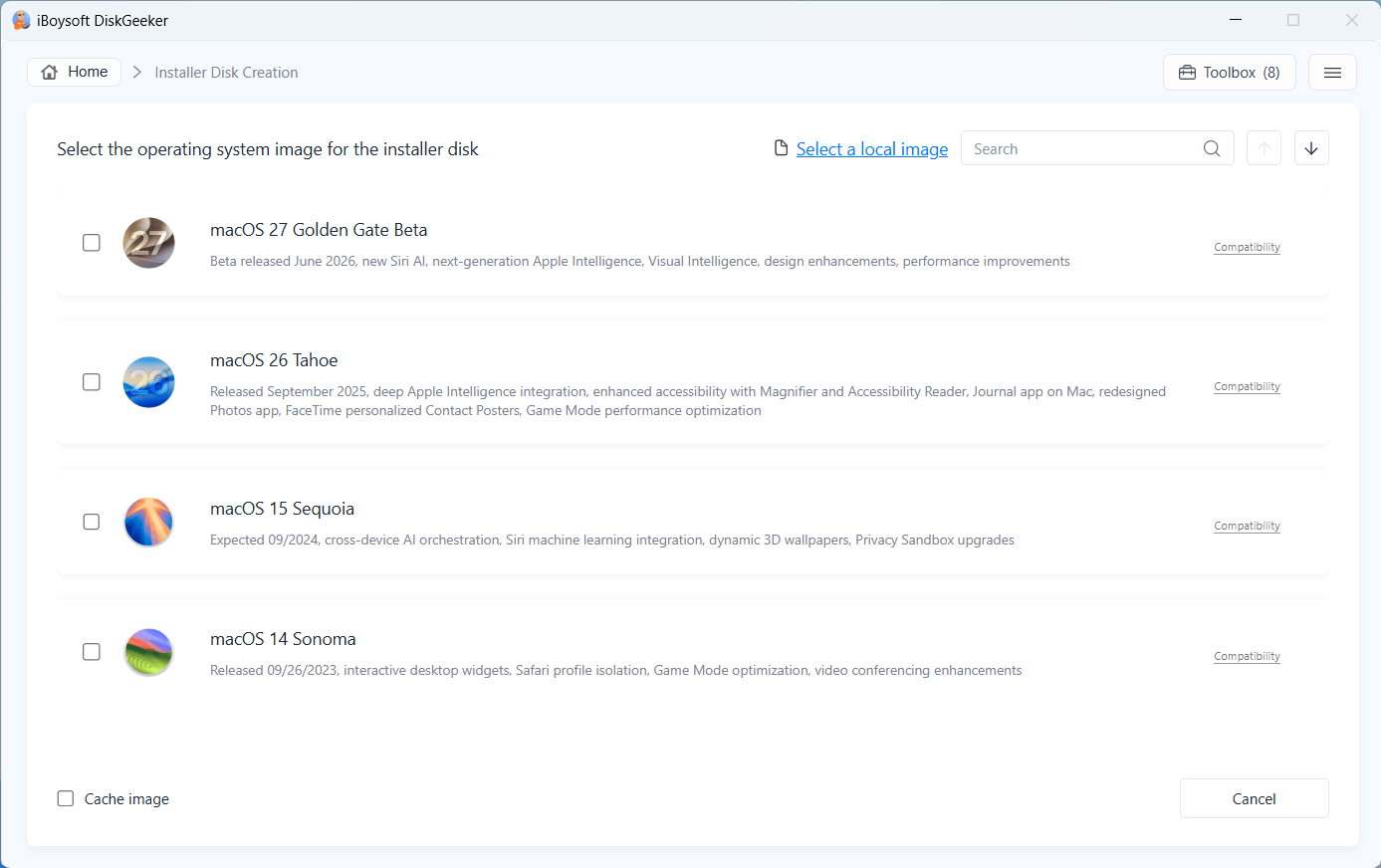Select the macOS 27 Golden Gate Beta title
This screenshot has height=868, width=1381.
pos(319,230)
